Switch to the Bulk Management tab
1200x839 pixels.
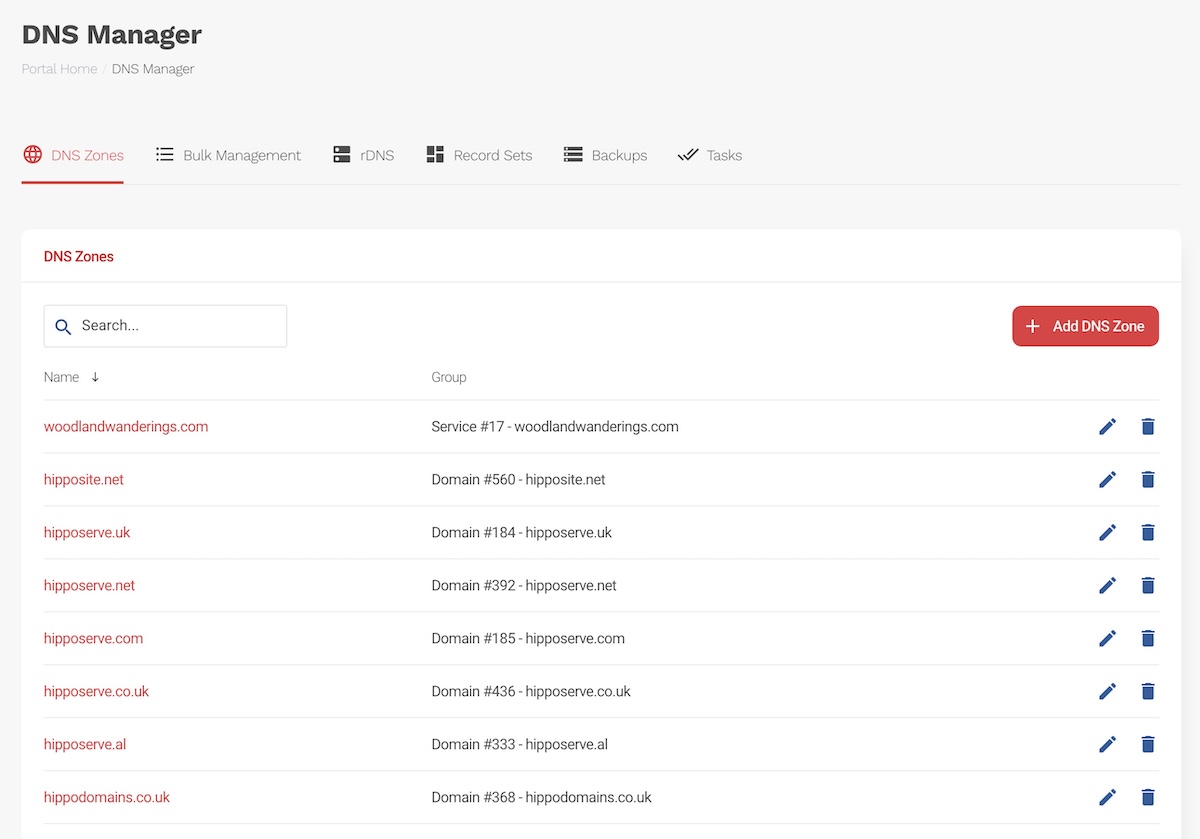[x=228, y=156]
